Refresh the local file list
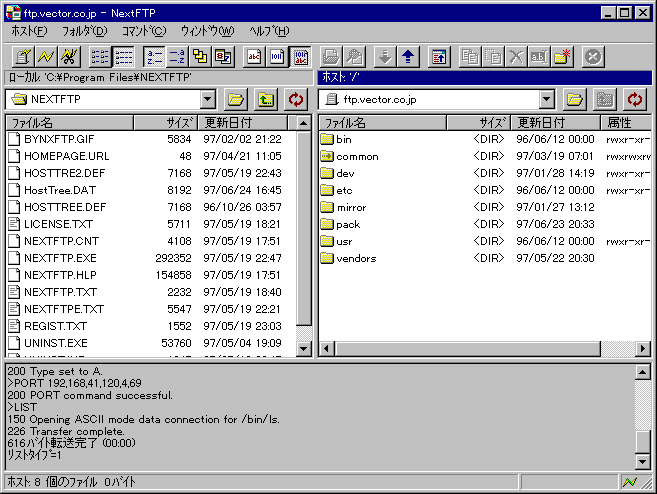Viewport: 657px width, 494px height. (296, 99)
